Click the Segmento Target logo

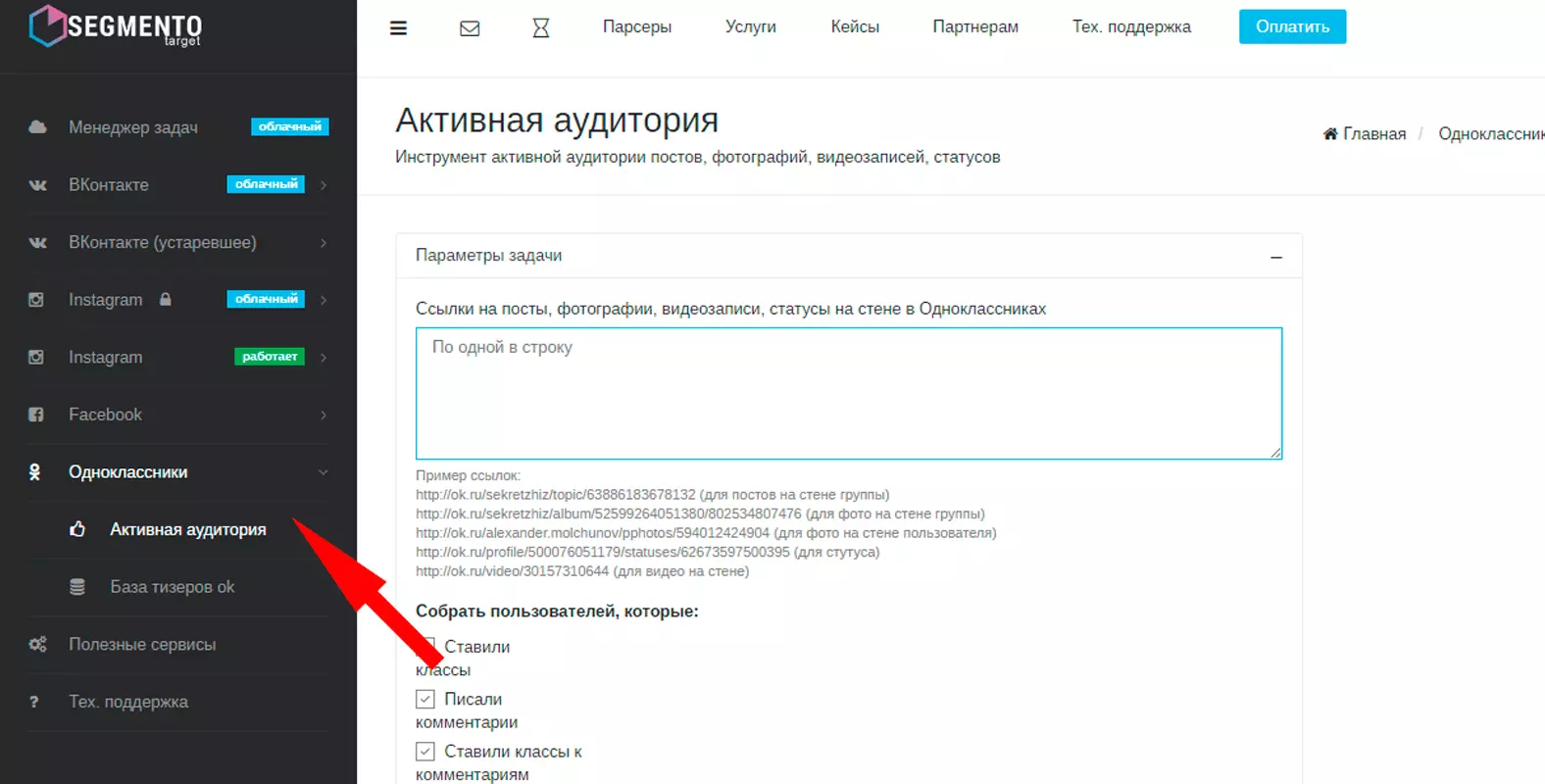(x=116, y=26)
